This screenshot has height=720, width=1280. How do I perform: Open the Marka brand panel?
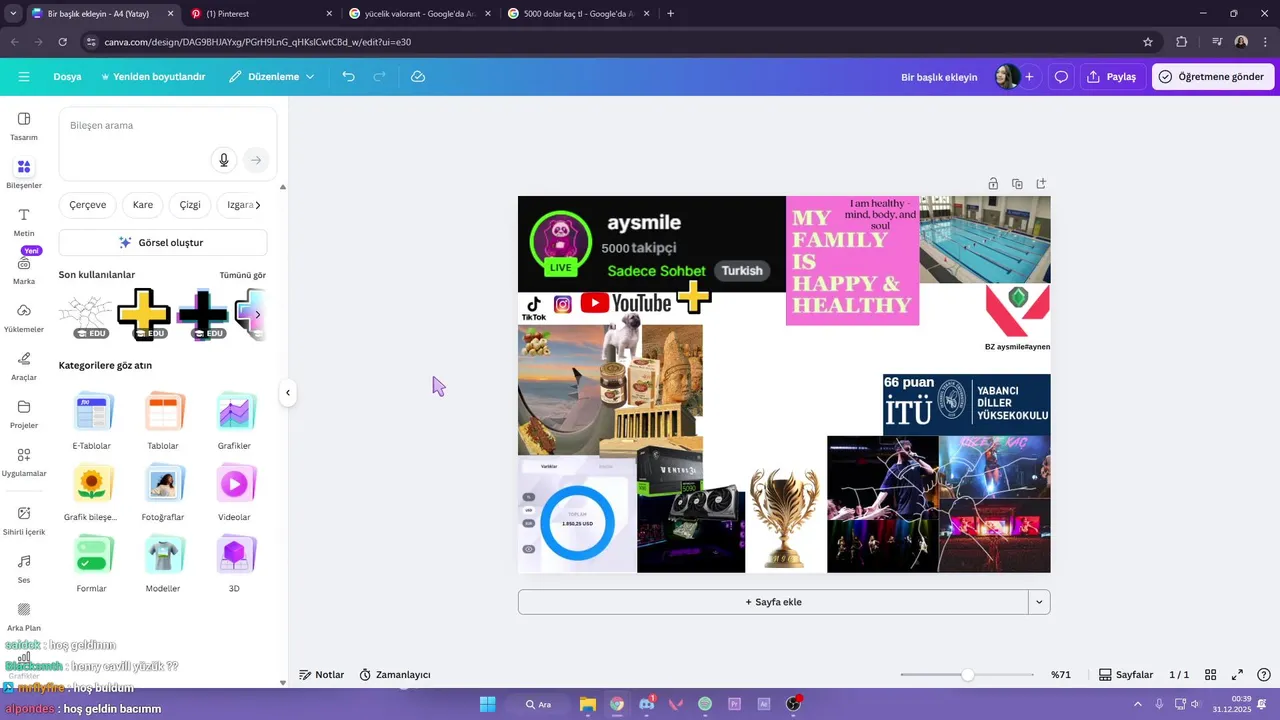tap(24, 270)
